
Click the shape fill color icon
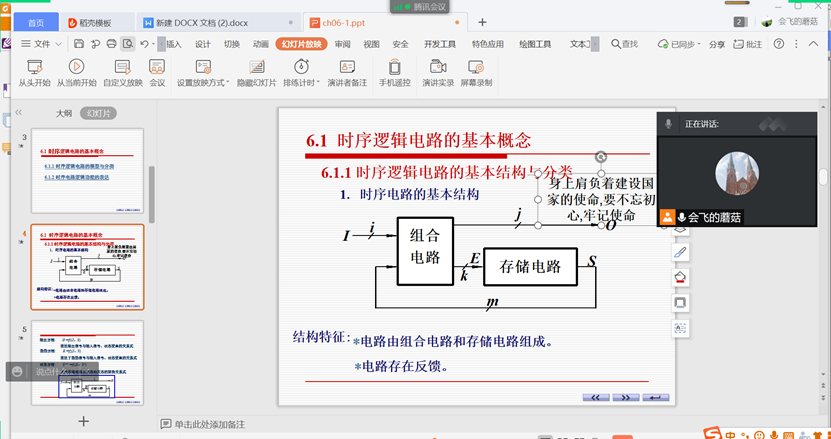coord(680,277)
